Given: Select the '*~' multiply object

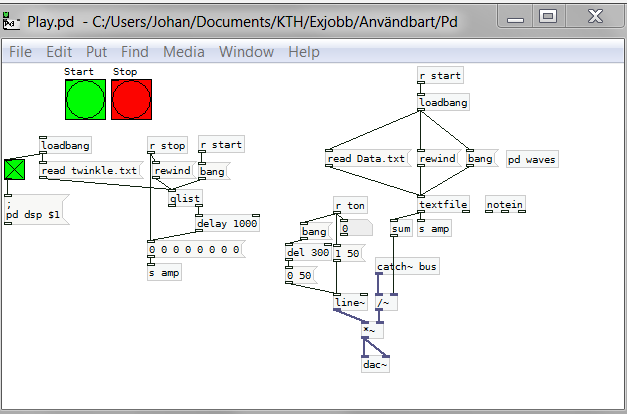Looking at the screenshot, I should [372, 330].
